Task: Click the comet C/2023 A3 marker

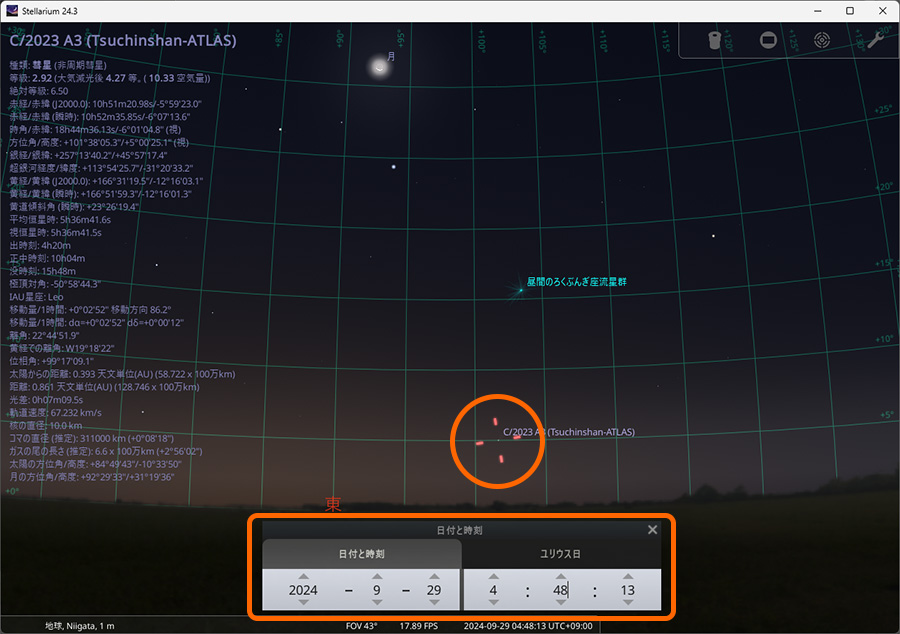Action: click(498, 438)
